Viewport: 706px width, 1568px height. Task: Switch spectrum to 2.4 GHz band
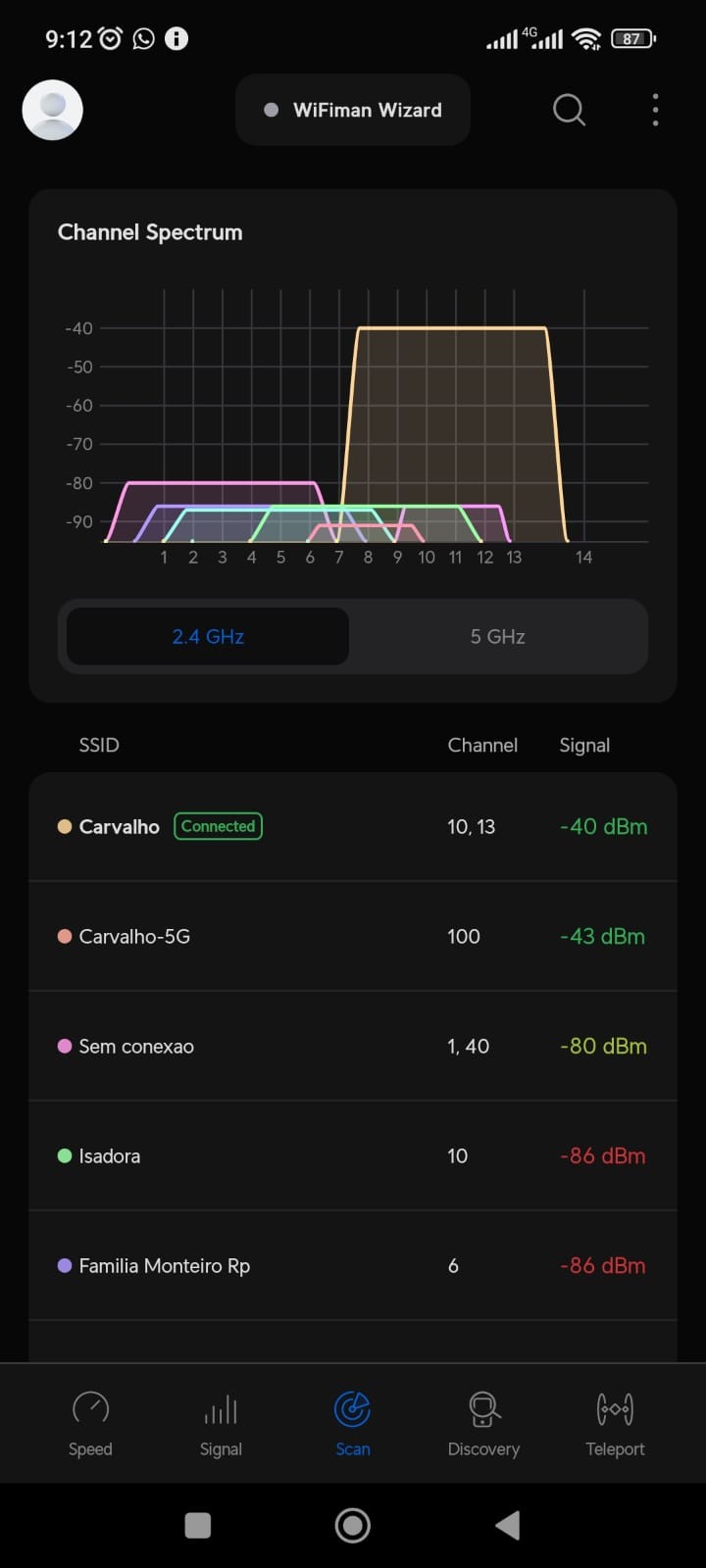pyautogui.click(x=208, y=637)
